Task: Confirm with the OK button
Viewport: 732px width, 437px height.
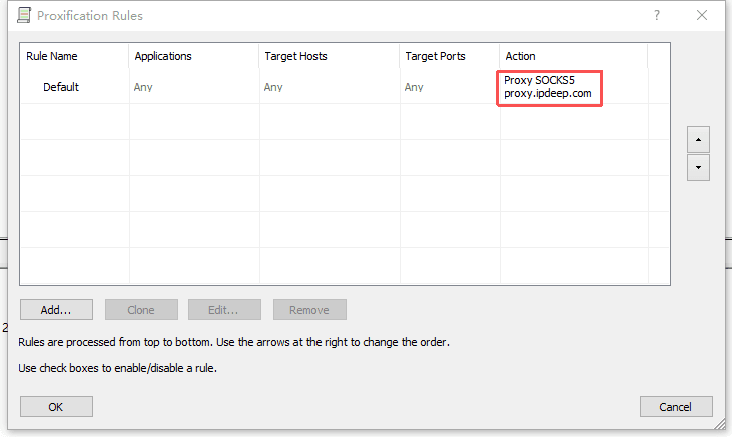Action: [x=56, y=407]
